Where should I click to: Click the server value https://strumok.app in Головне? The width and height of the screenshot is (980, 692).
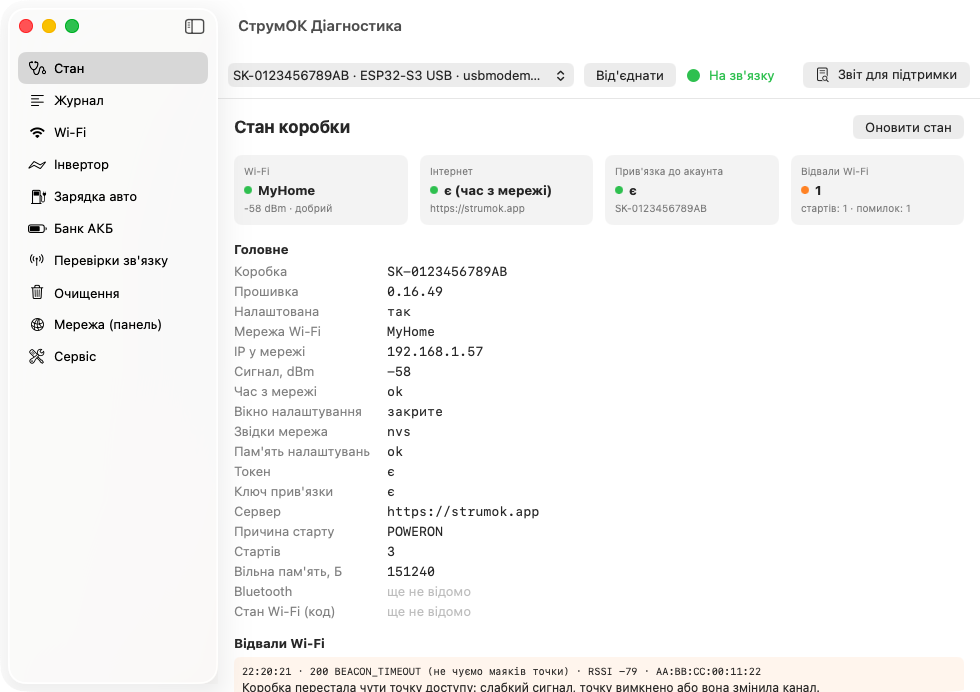(462, 512)
